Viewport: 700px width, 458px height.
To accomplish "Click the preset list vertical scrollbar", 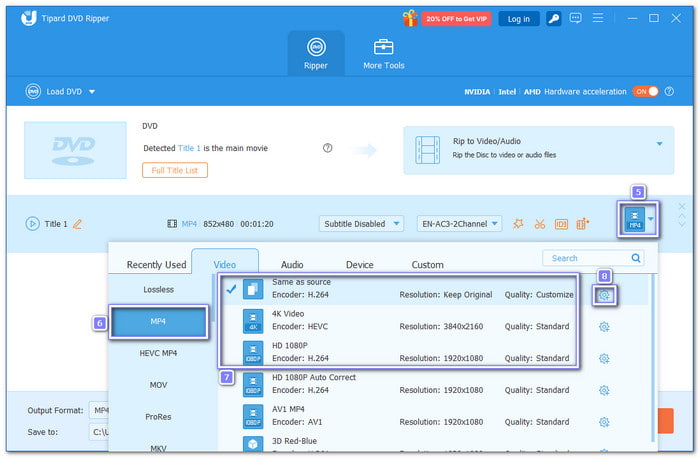I will (653, 357).
